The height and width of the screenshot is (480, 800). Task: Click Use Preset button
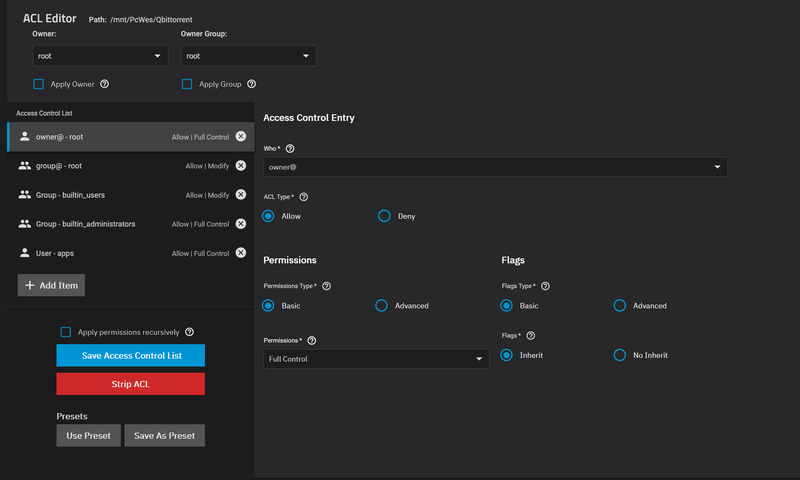coord(88,436)
